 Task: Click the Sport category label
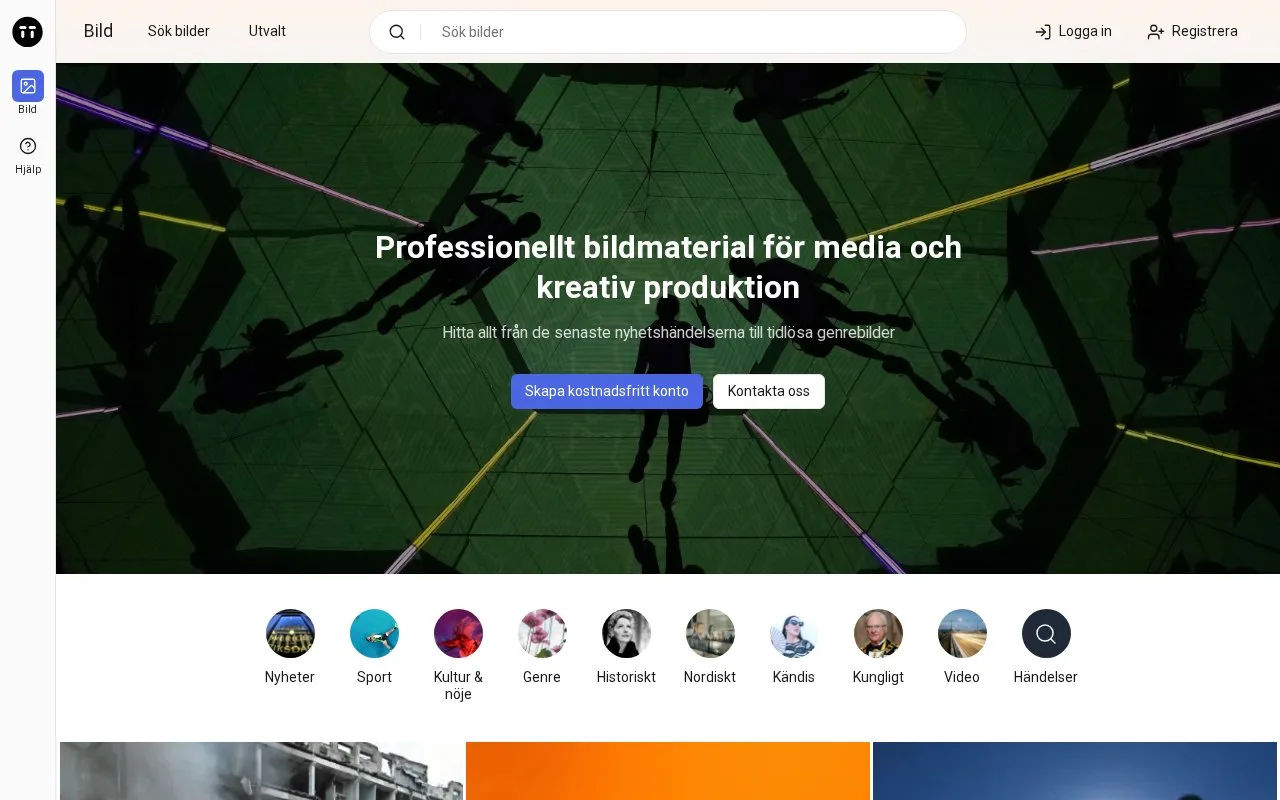[x=374, y=677]
